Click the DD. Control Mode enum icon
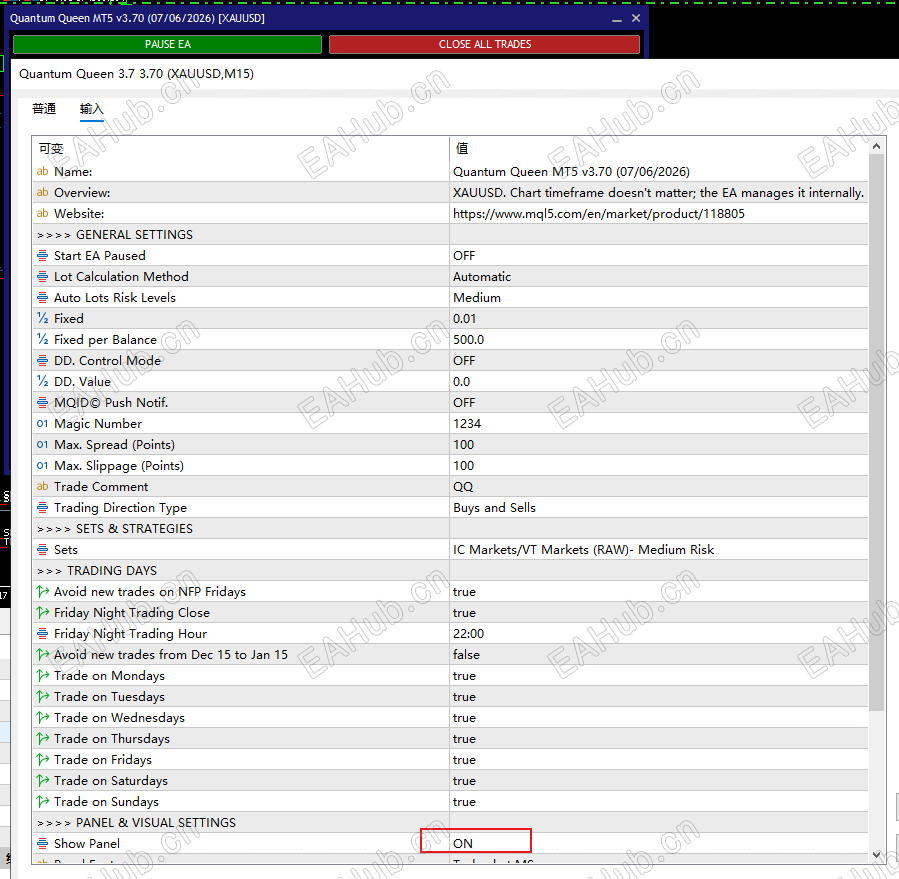899x879 pixels. click(42, 361)
